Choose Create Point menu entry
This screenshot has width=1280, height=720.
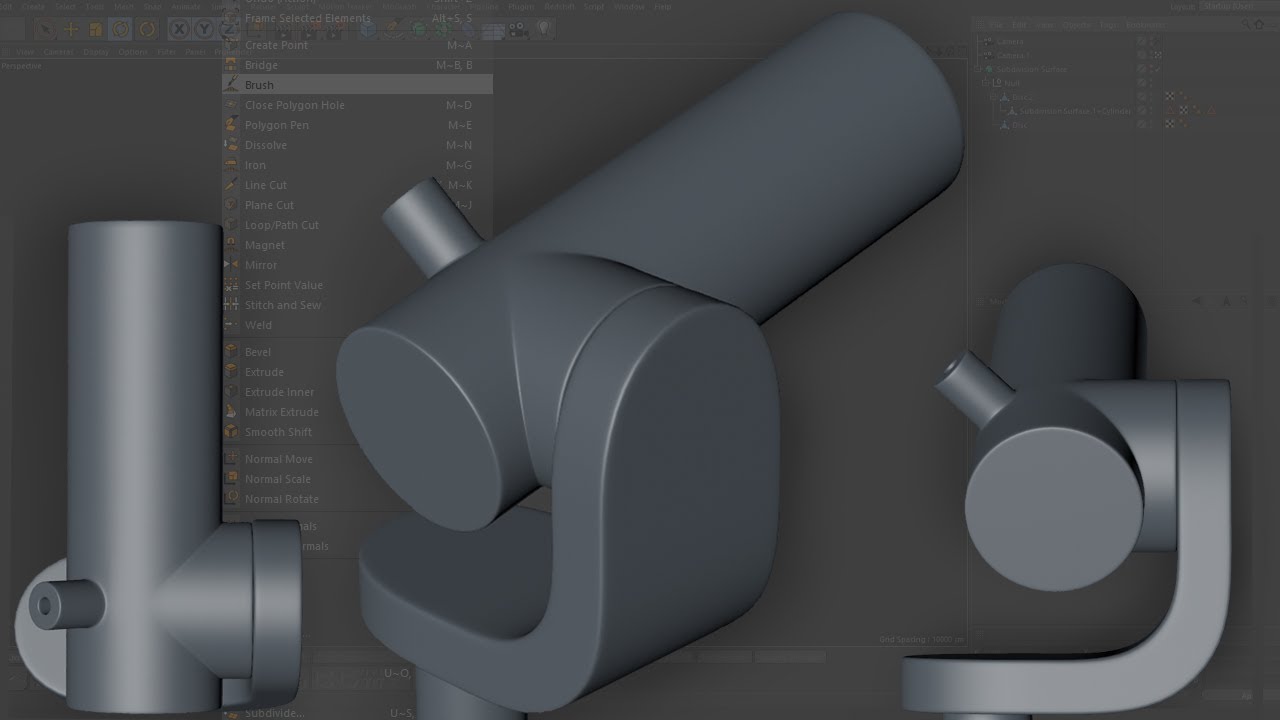[276, 45]
